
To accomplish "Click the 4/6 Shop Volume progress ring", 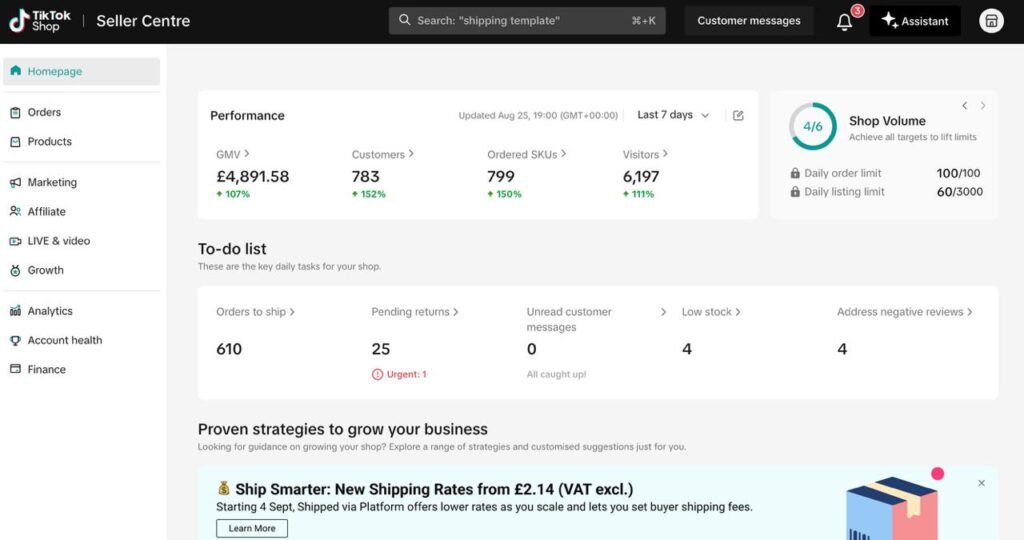I will pyautogui.click(x=813, y=127).
